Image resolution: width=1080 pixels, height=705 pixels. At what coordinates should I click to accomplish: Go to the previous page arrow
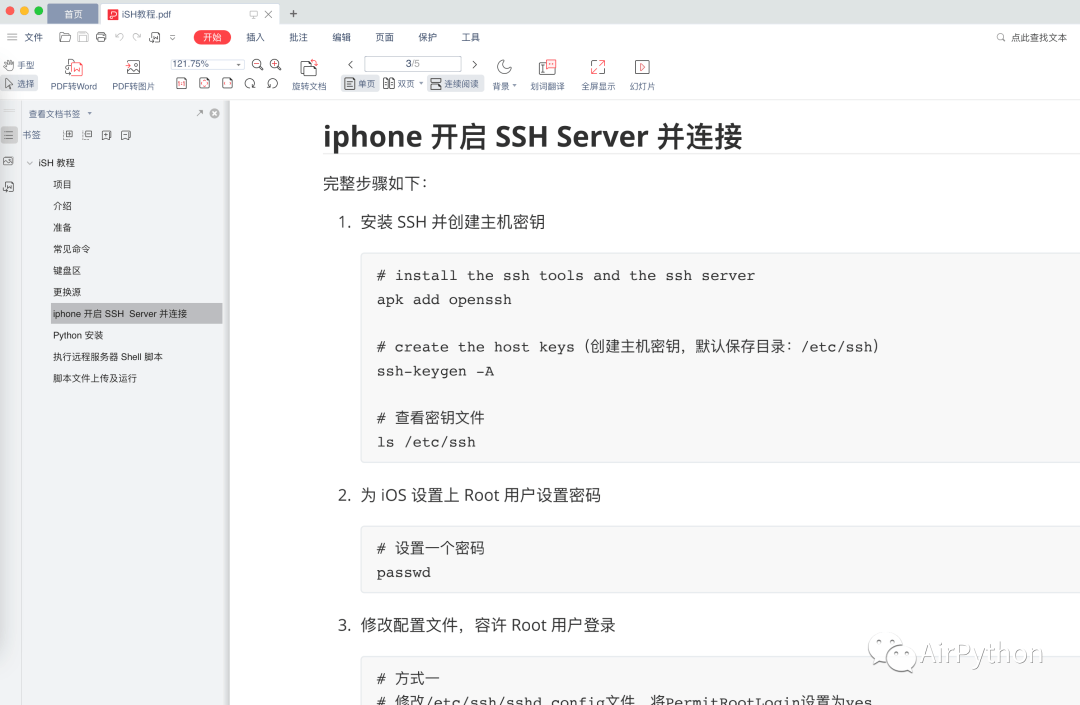[x=351, y=64]
